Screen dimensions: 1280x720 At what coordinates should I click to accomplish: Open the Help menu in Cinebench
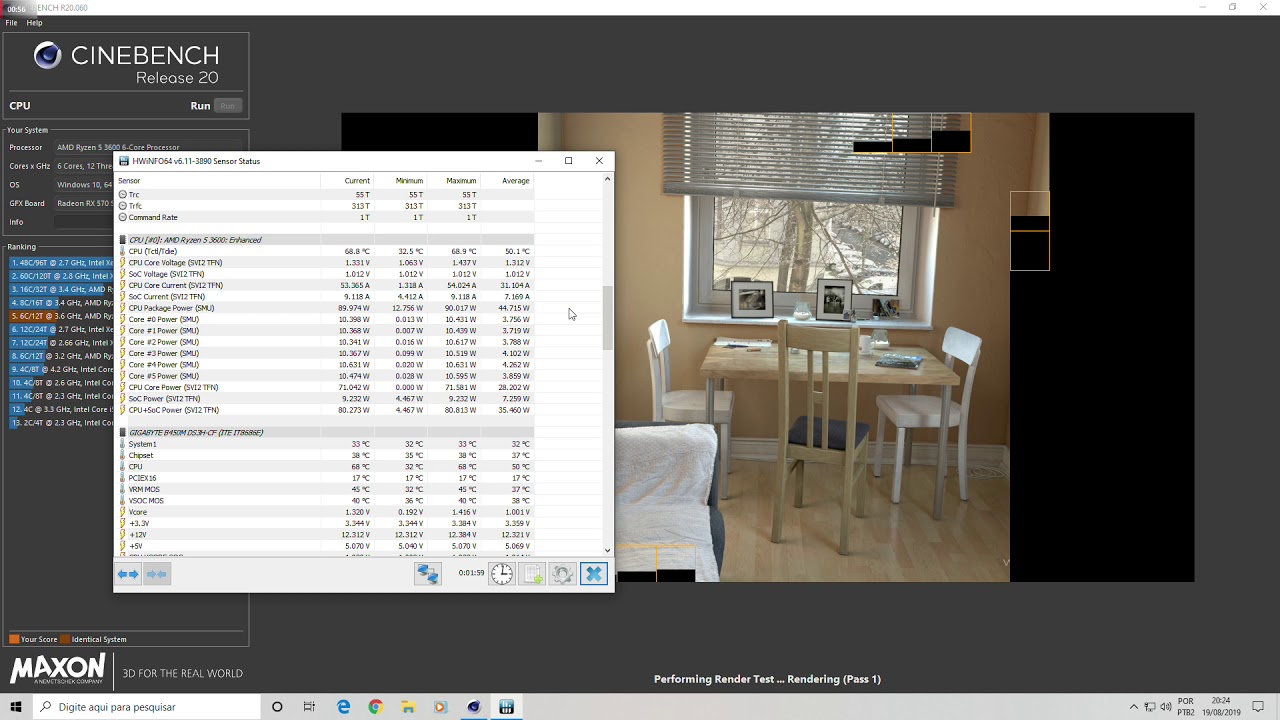pos(34,23)
